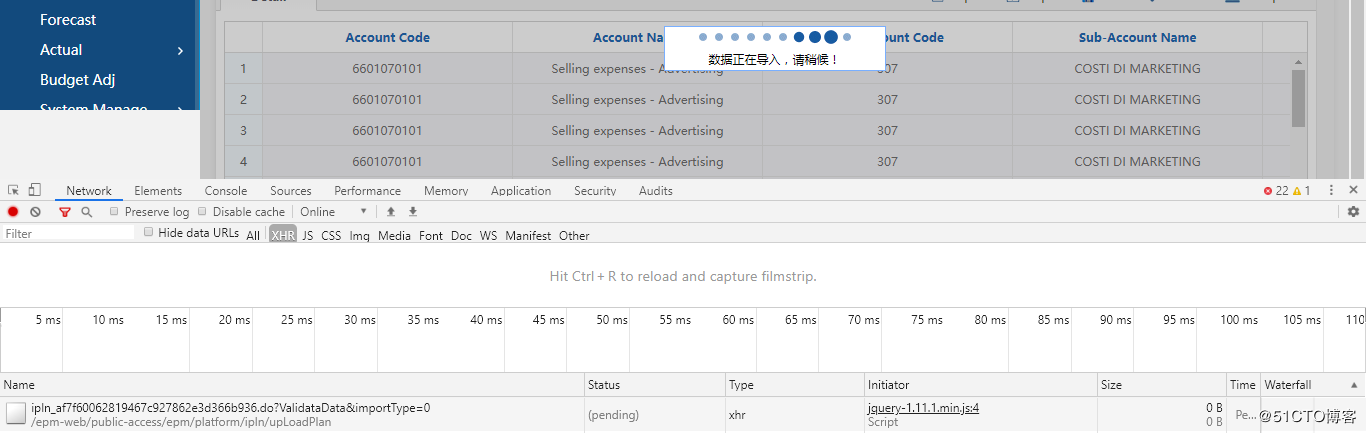Open the Elements tab

[158, 191]
